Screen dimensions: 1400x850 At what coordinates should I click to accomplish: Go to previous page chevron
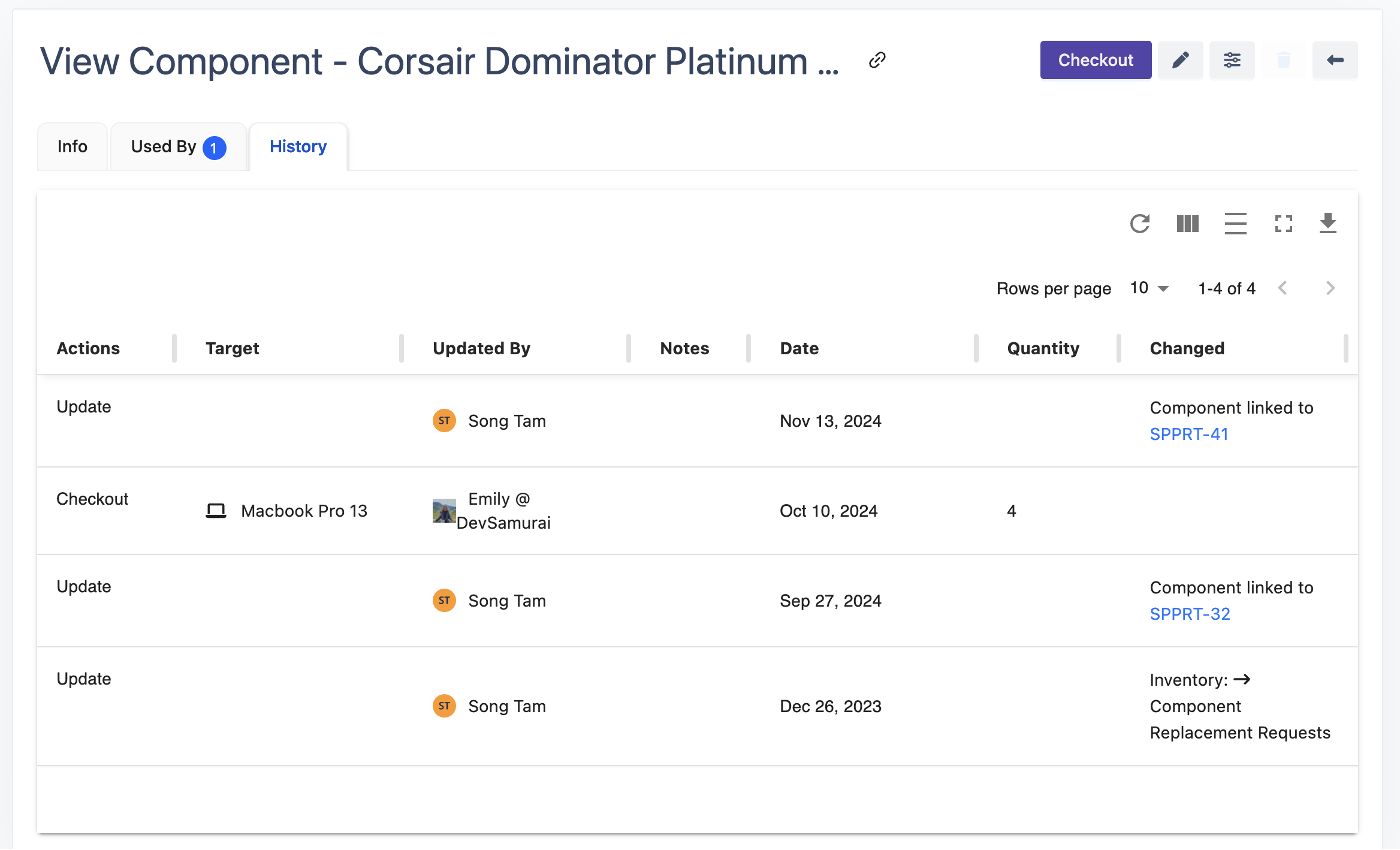[x=1283, y=288]
